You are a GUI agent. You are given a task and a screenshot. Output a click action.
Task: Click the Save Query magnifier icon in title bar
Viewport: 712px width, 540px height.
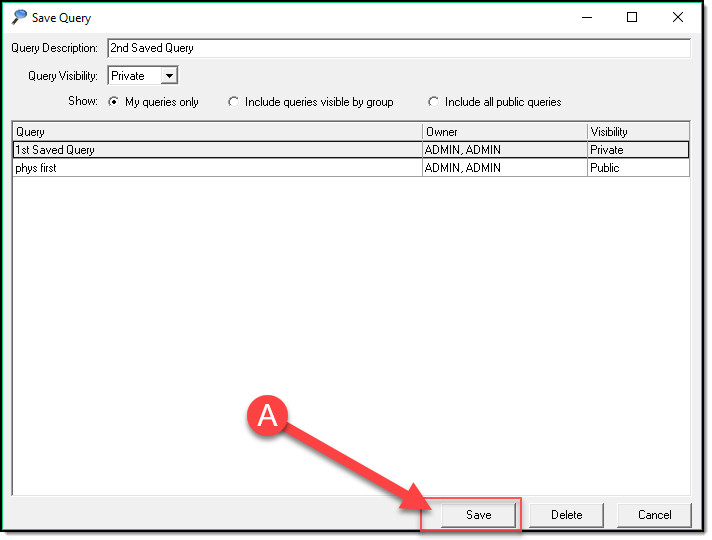point(19,17)
